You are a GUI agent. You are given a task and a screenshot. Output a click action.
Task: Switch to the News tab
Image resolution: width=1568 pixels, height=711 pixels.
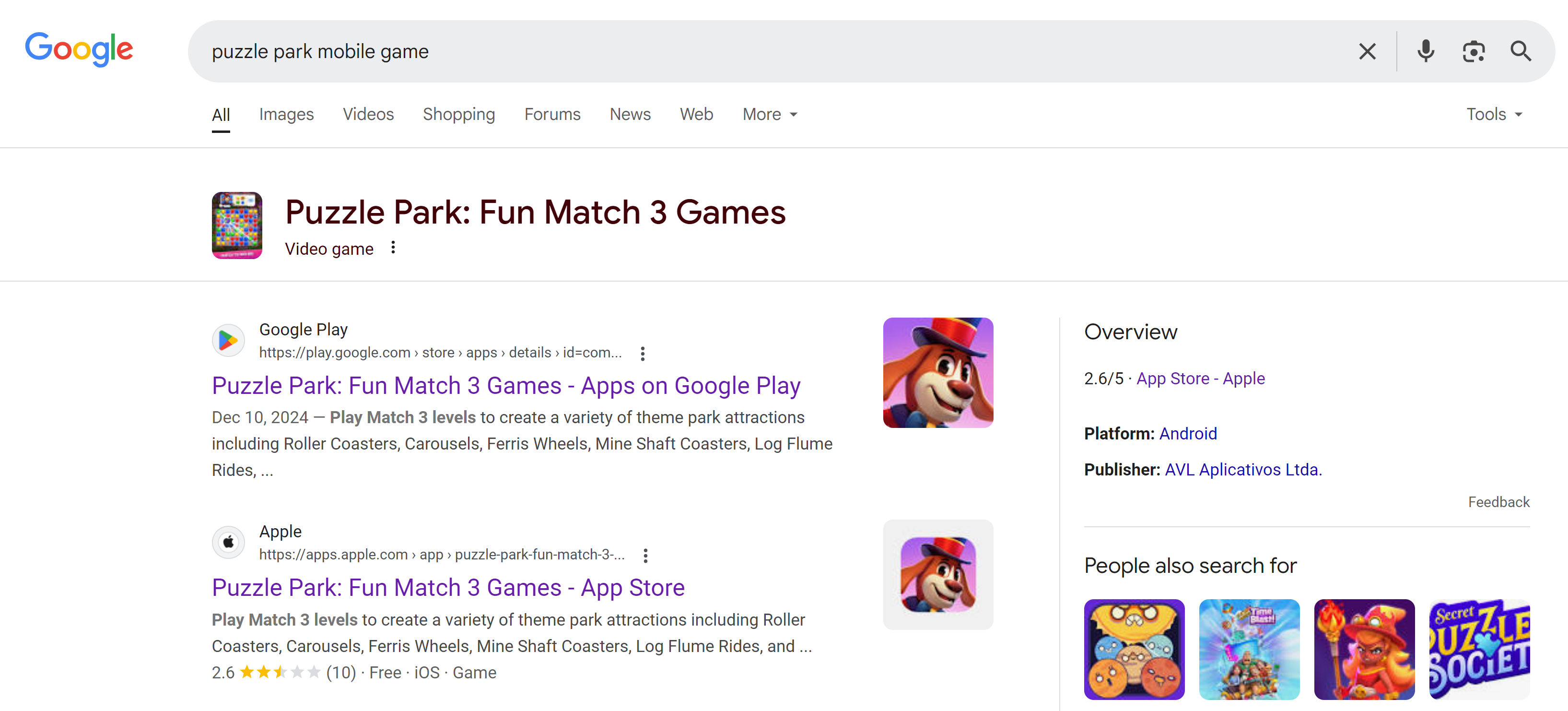[x=630, y=115]
